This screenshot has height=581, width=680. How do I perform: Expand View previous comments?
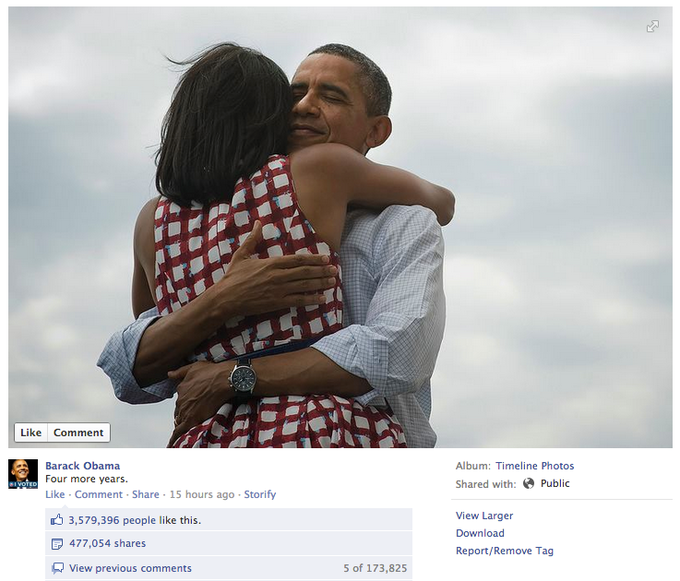(130, 568)
